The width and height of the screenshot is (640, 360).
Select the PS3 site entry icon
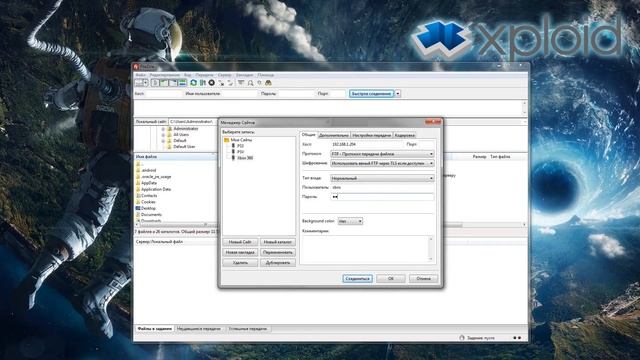pyautogui.click(x=233, y=146)
